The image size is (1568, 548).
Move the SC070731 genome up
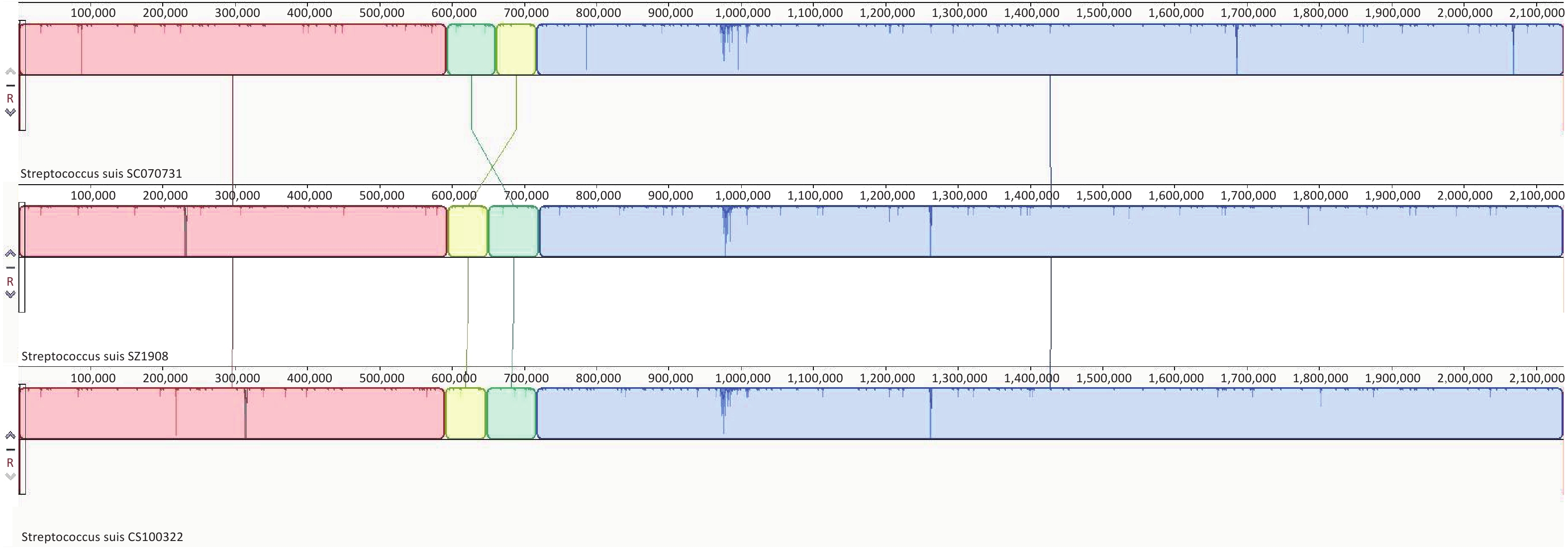10,71
